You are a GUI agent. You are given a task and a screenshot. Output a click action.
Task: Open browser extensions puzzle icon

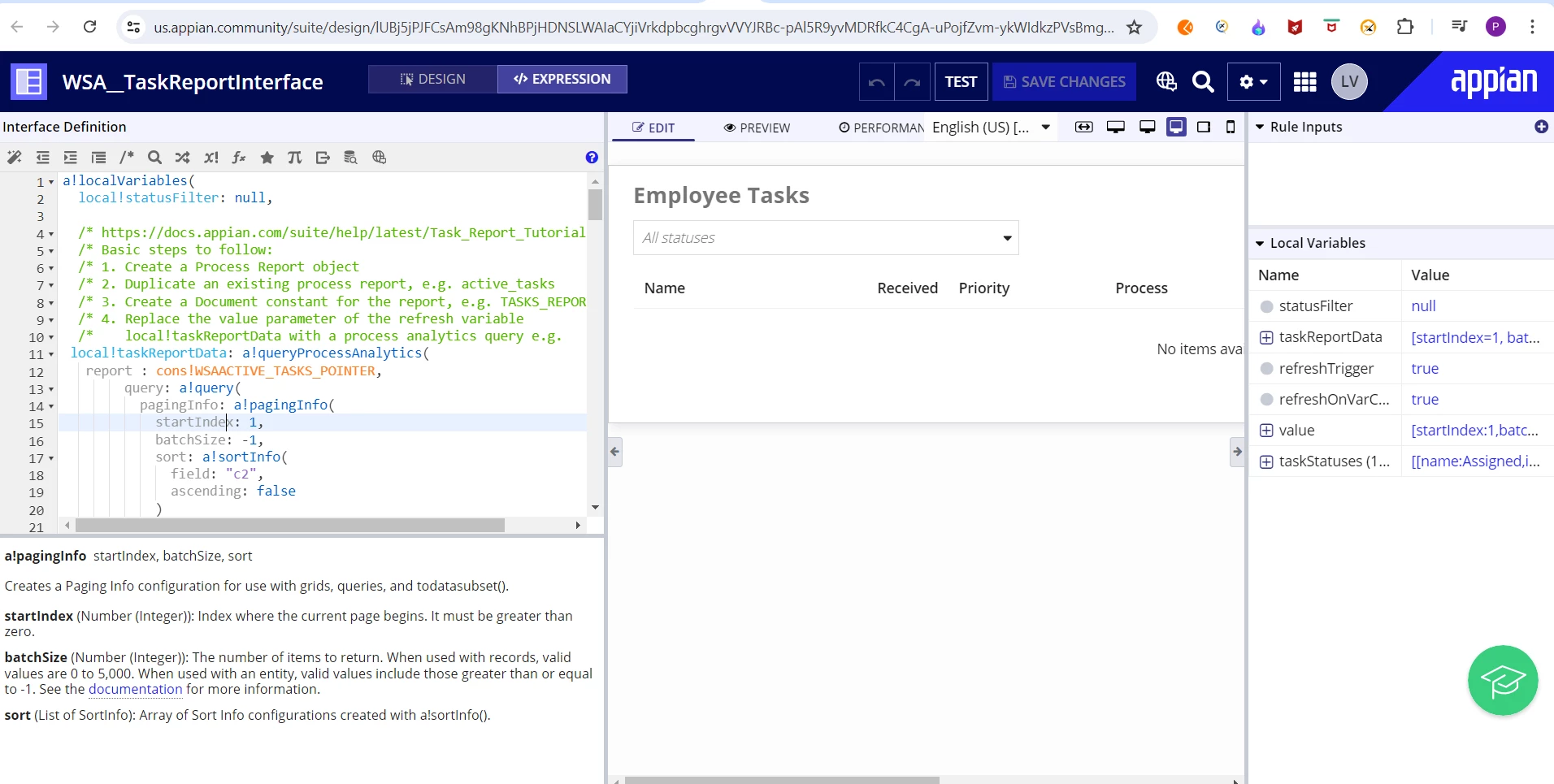[x=1405, y=27]
